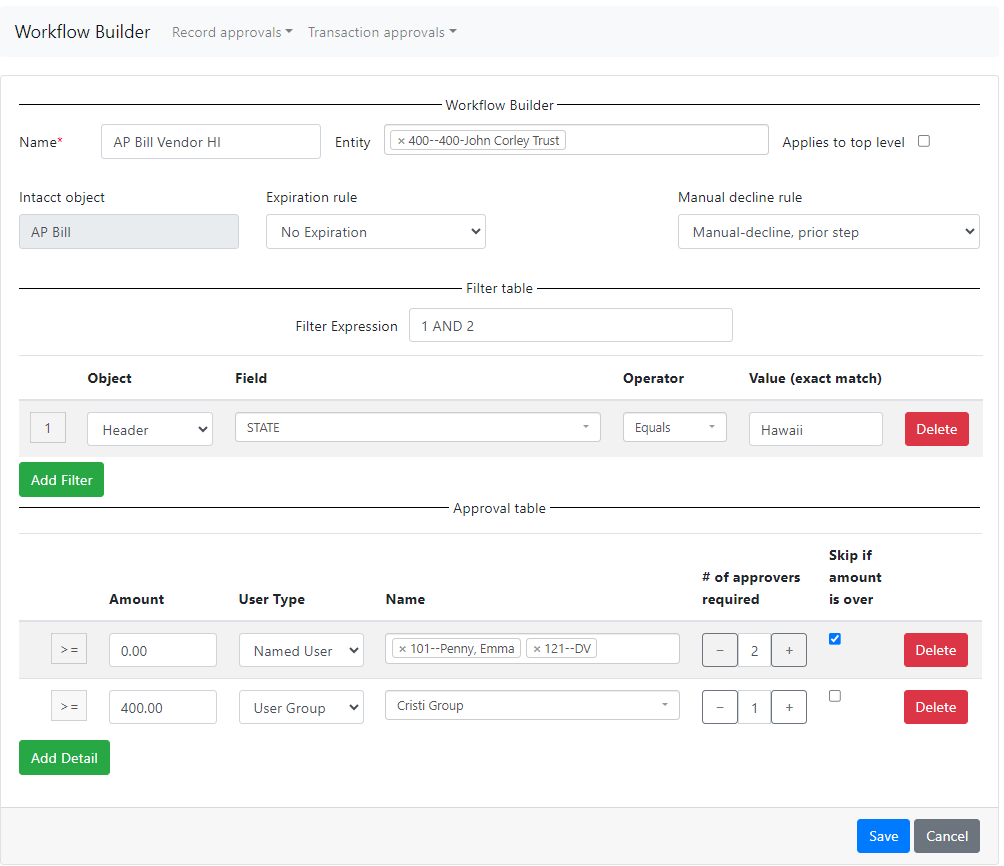Open the Transaction approvals menu
1004x866 pixels.
point(381,32)
